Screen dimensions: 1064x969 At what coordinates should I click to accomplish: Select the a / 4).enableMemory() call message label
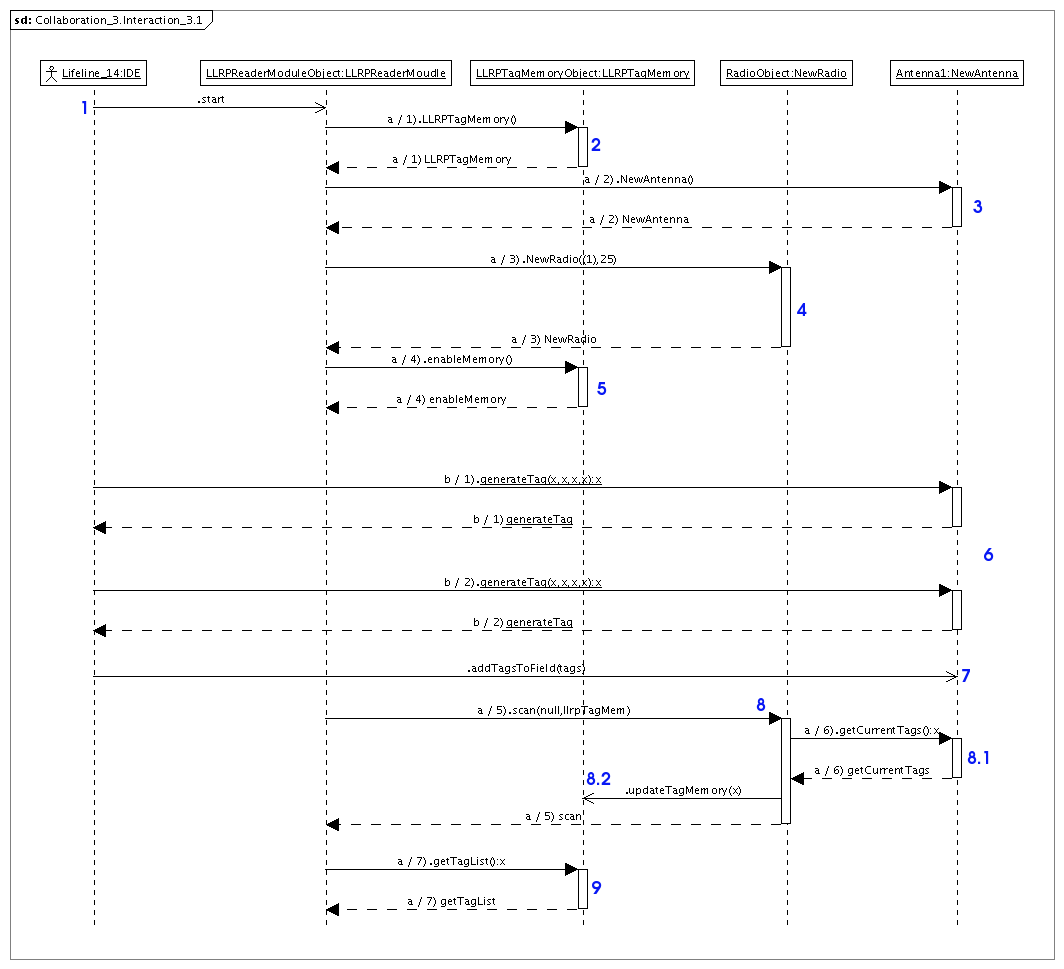pos(451,359)
